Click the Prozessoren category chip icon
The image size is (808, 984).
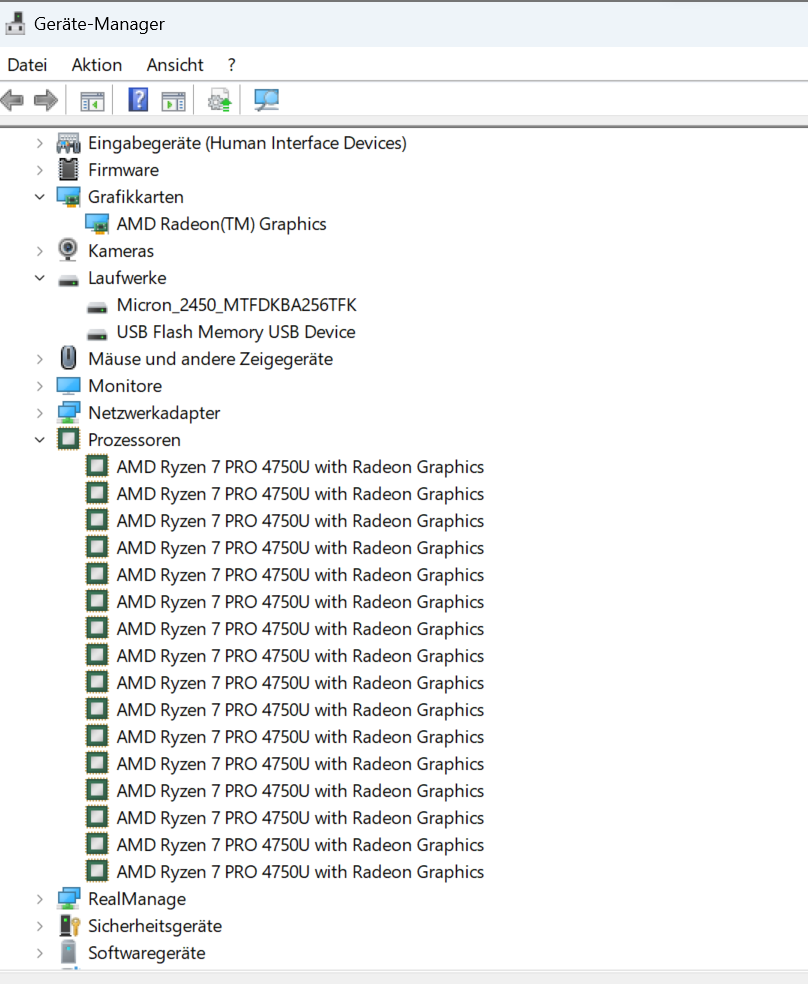click(x=68, y=439)
